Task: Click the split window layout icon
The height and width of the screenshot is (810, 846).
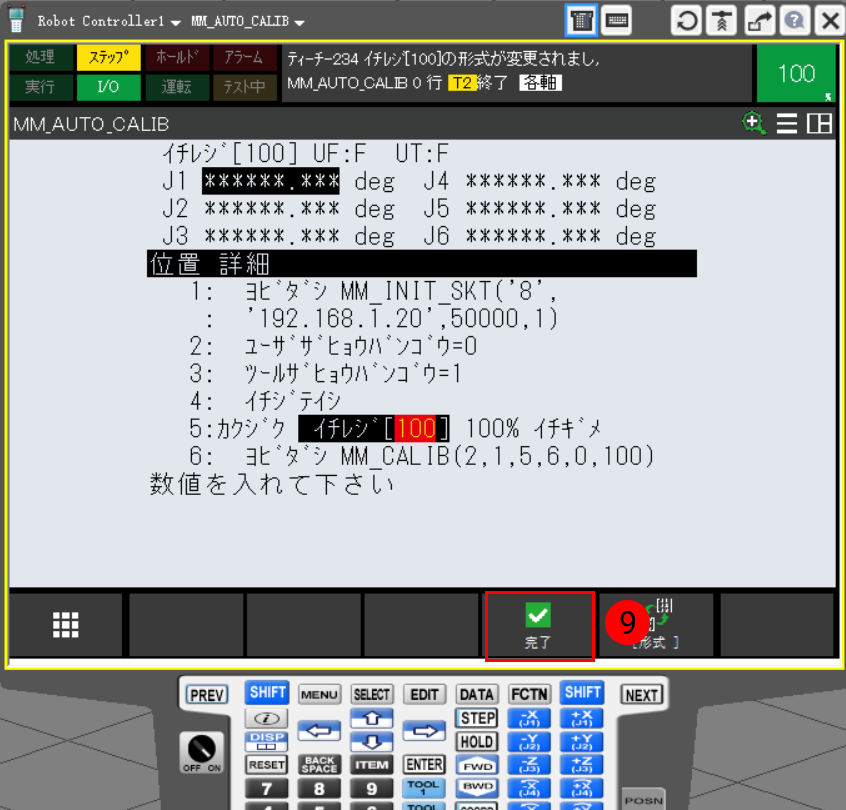Action: click(819, 124)
